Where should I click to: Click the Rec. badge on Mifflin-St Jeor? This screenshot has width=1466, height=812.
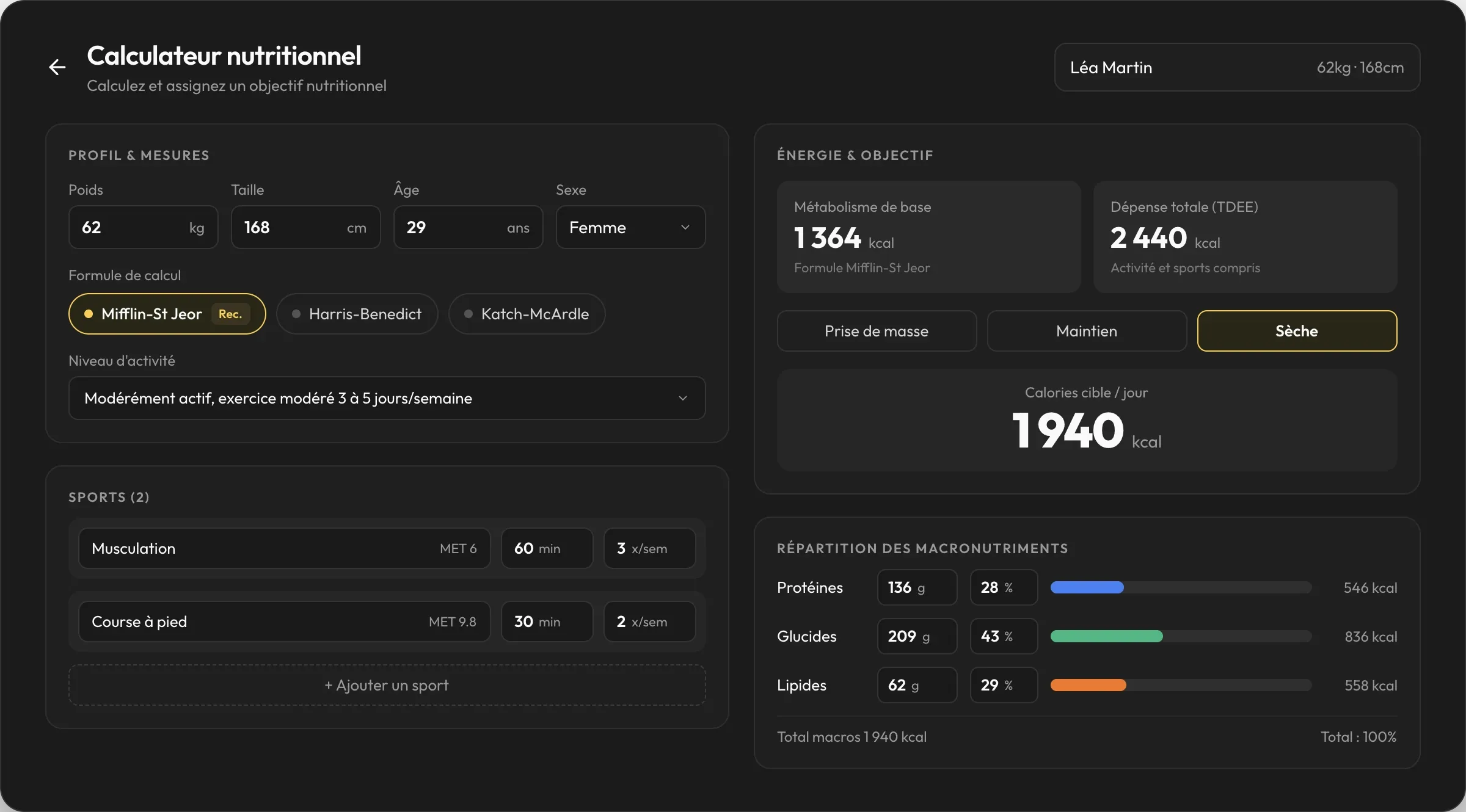[230, 314]
